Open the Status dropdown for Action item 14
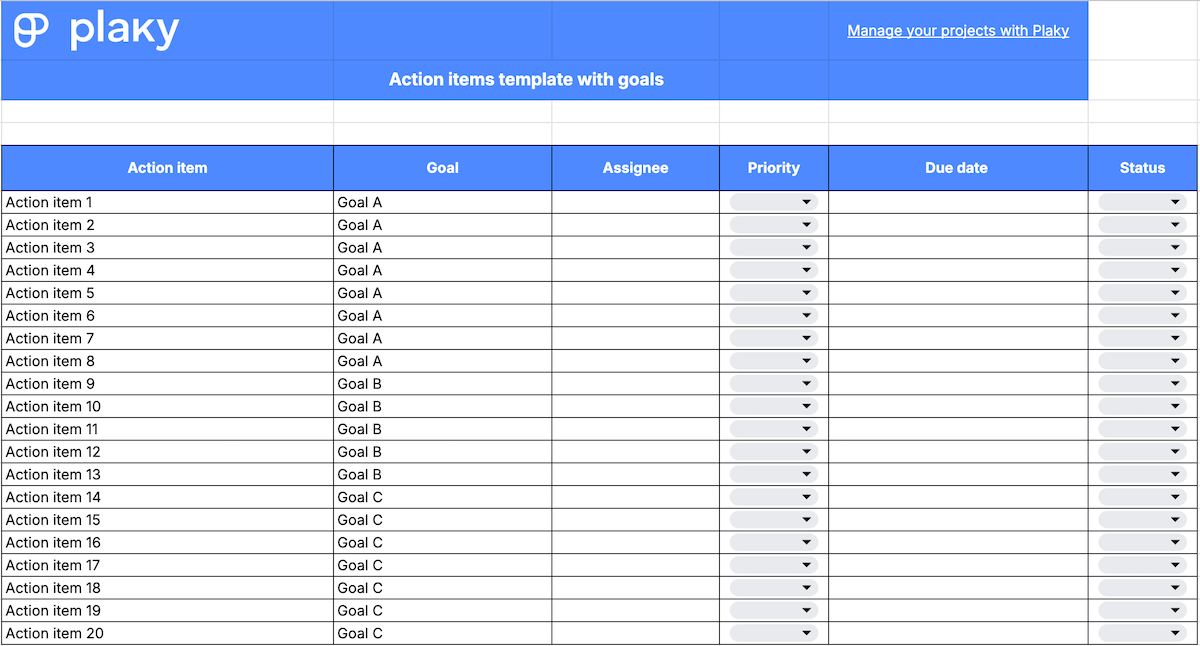This screenshot has width=1200, height=646. tap(1141, 497)
